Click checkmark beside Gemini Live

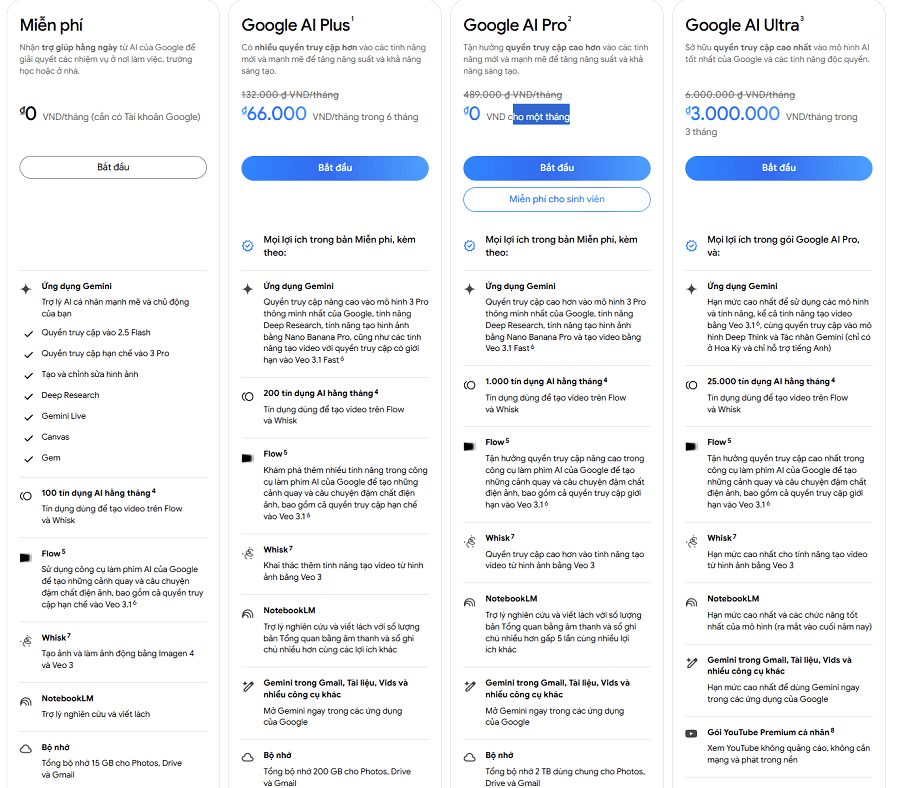pyautogui.click(x=29, y=417)
